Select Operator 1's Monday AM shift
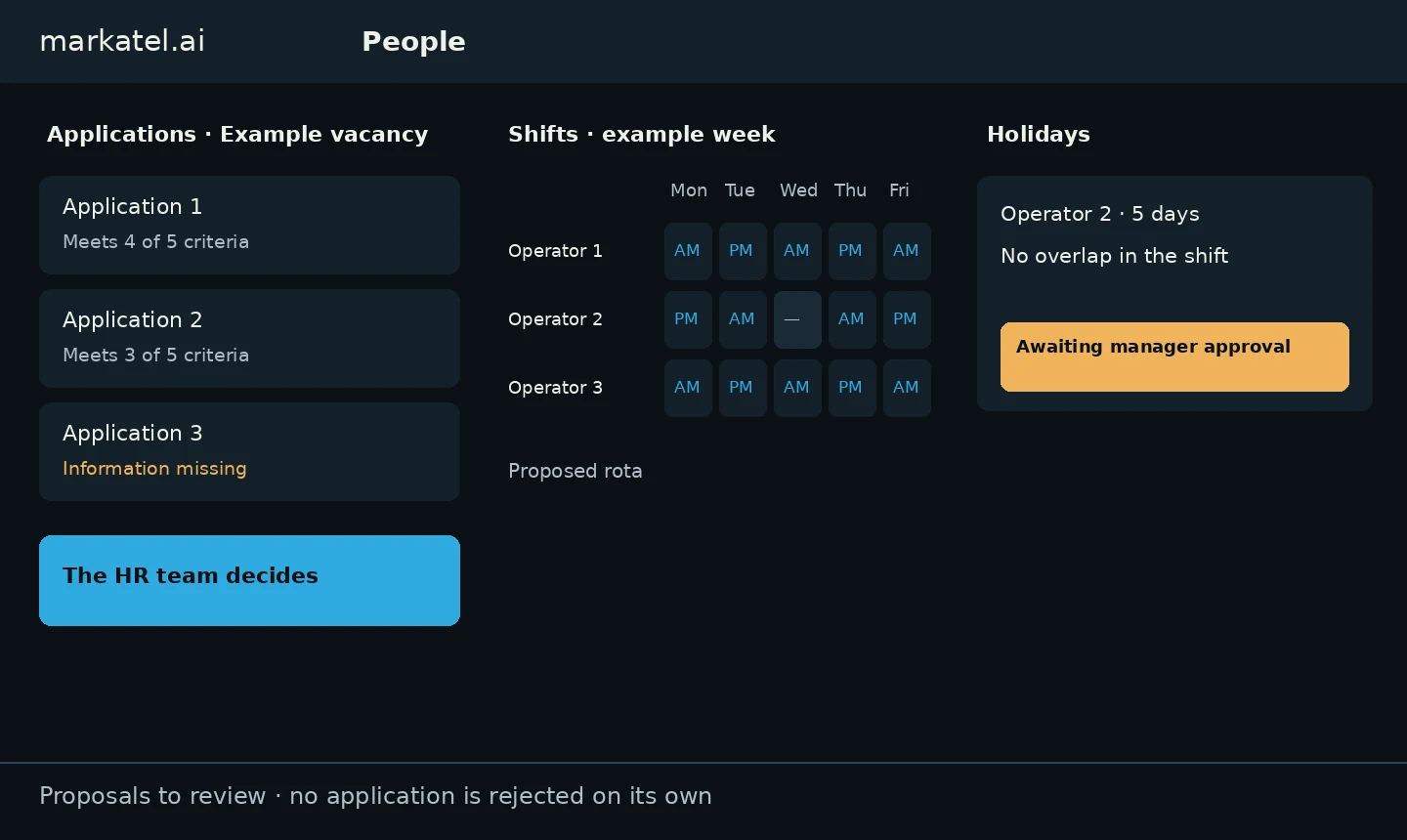This screenshot has width=1407, height=840. click(688, 251)
